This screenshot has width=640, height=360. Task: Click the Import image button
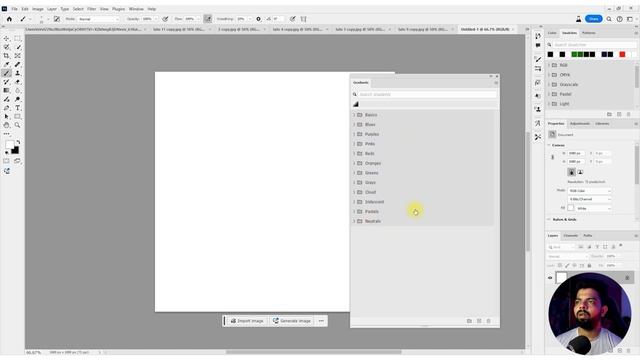point(247,321)
